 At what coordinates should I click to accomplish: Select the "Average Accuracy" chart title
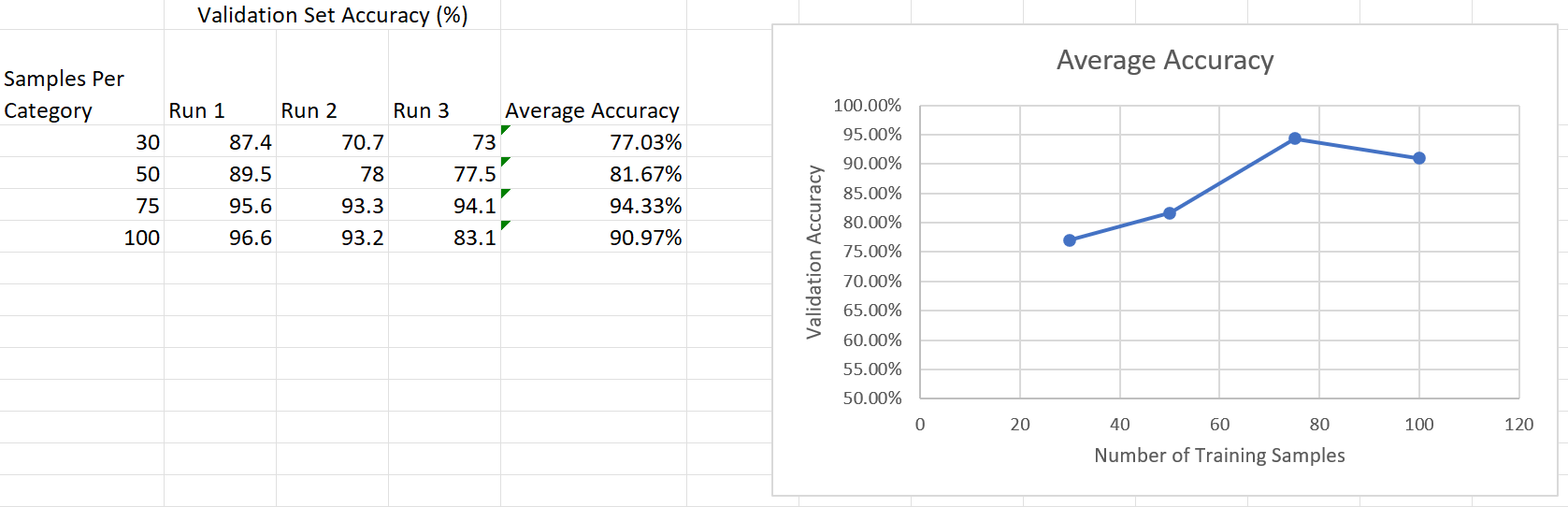(x=1164, y=60)
